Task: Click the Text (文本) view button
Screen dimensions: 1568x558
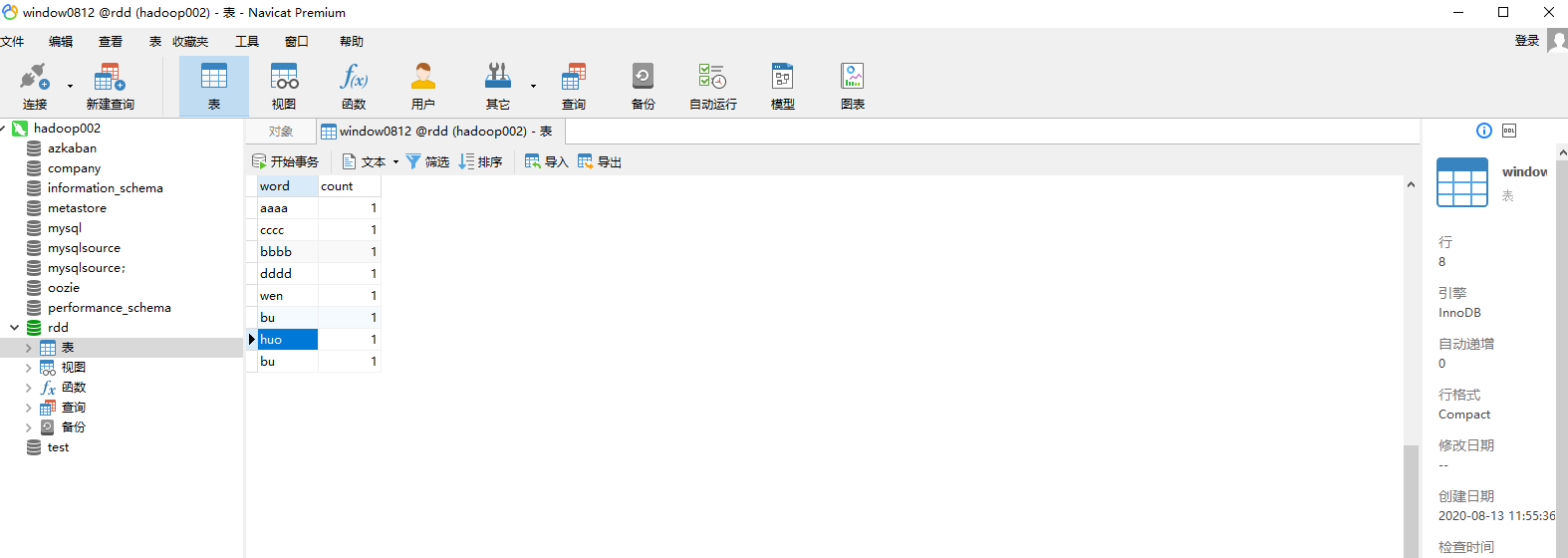Action: [x=364, y=161]
